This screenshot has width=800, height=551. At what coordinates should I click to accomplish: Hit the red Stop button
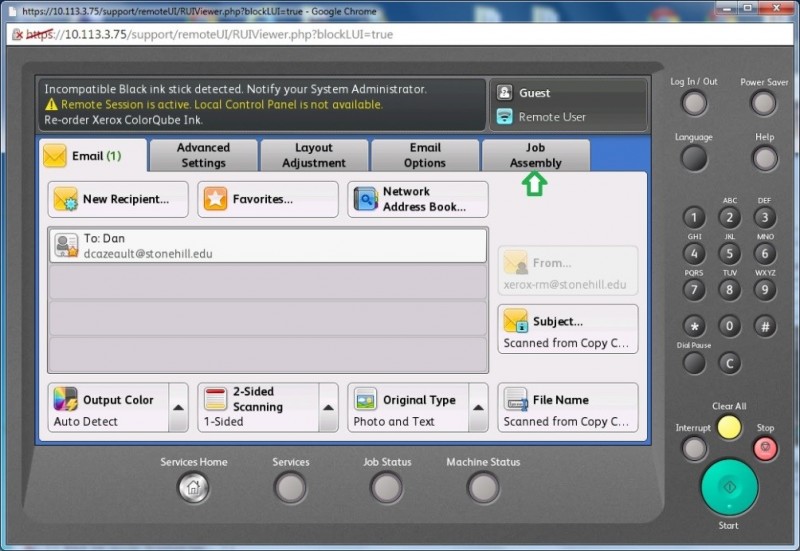point(765,448)
